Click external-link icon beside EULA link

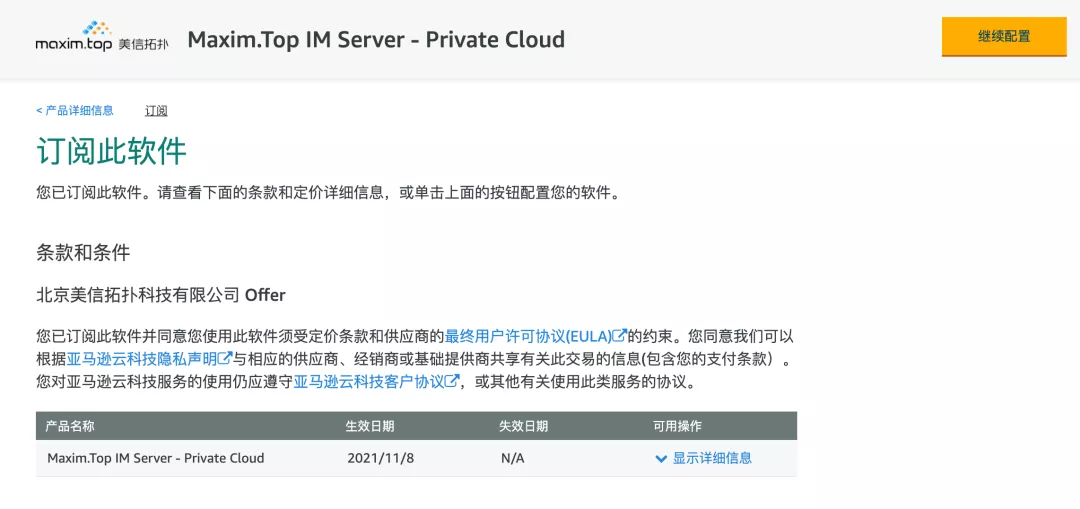coord(620,335)
